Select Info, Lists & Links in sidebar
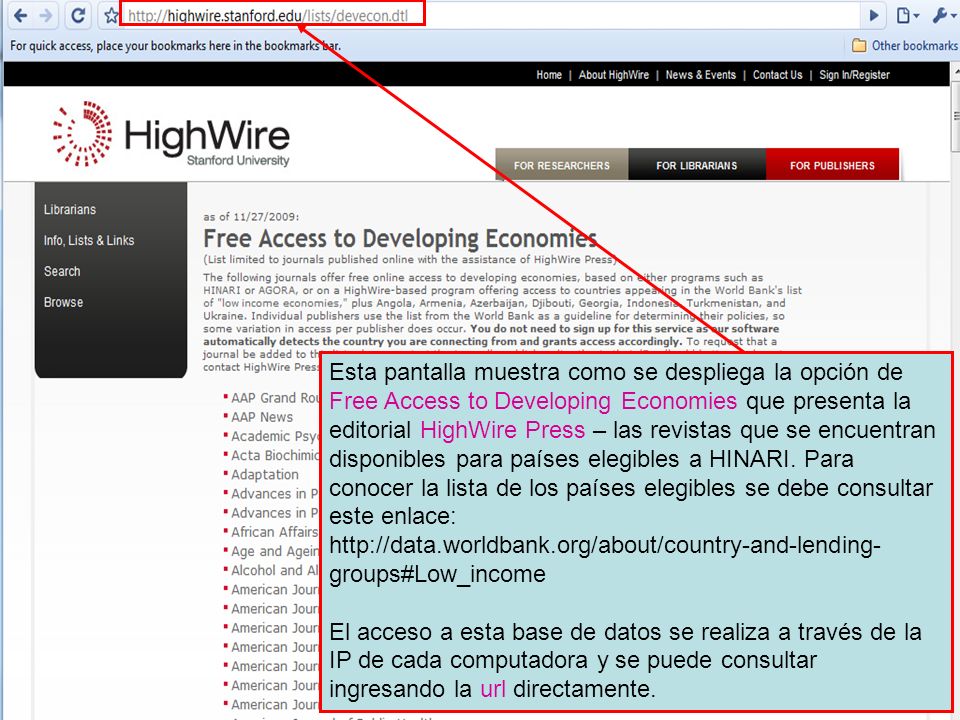The height and width of the screenshot is (720, 960). pos(89,241)
